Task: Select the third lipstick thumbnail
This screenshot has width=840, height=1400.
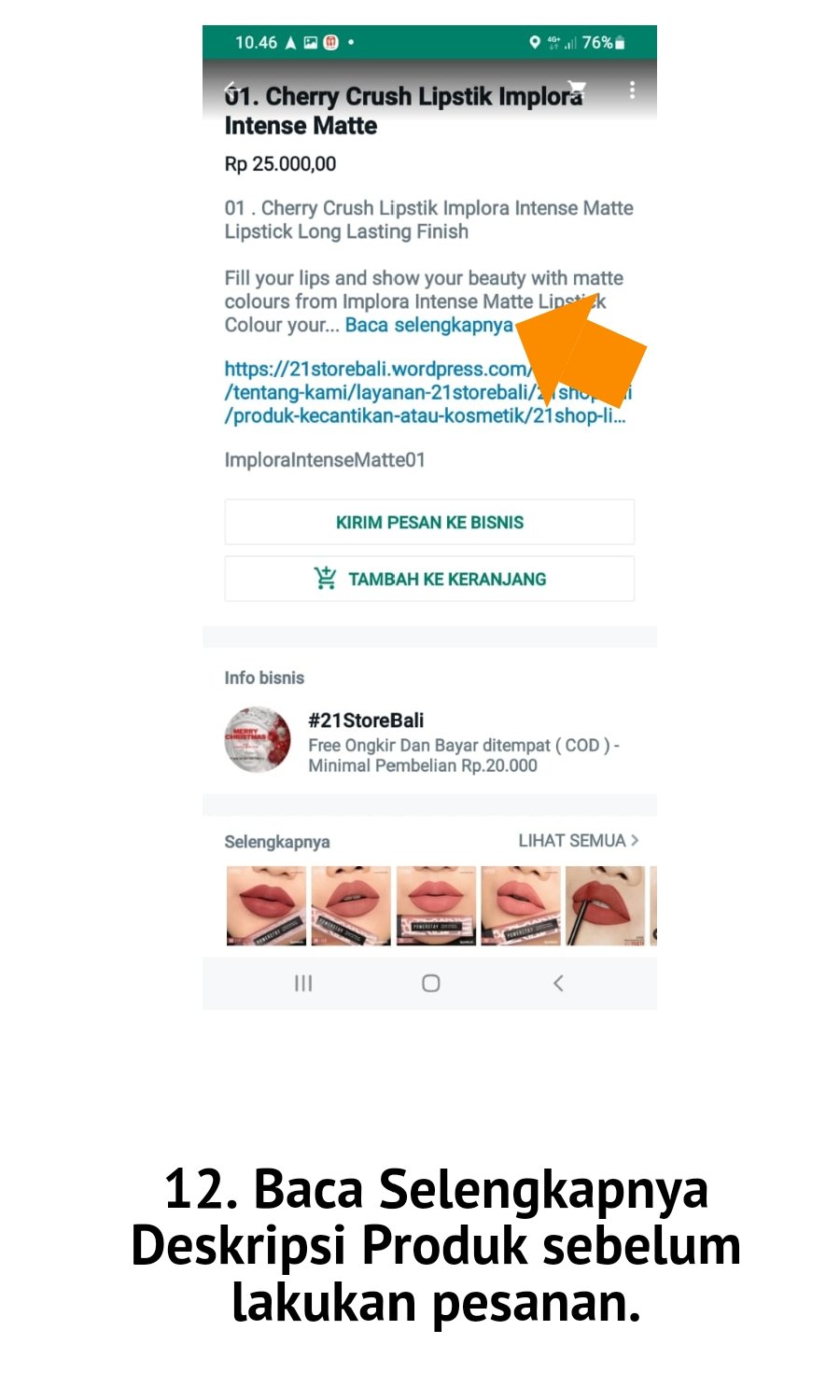Action: [x=436, y=905]
